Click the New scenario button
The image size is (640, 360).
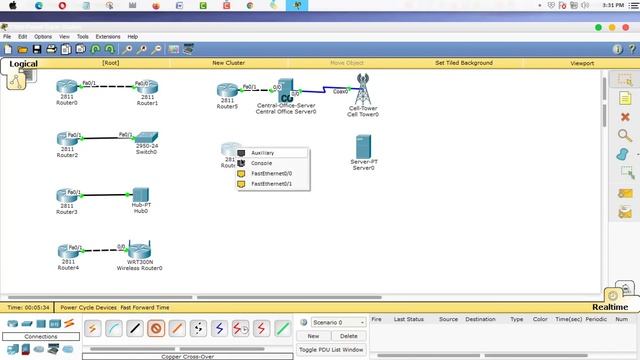pos(313,336)
